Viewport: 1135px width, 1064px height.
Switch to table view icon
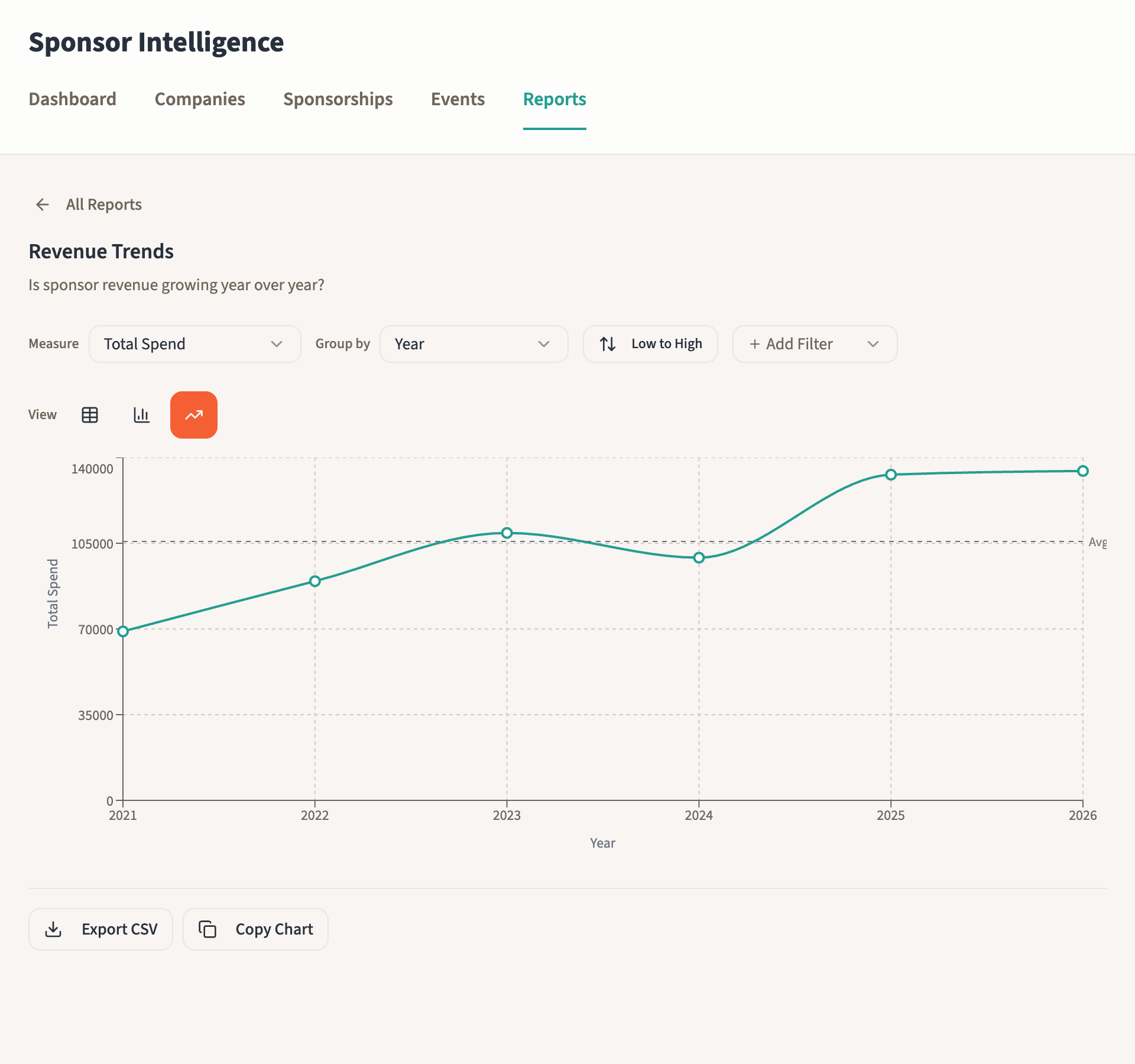(x=90, y=415)
